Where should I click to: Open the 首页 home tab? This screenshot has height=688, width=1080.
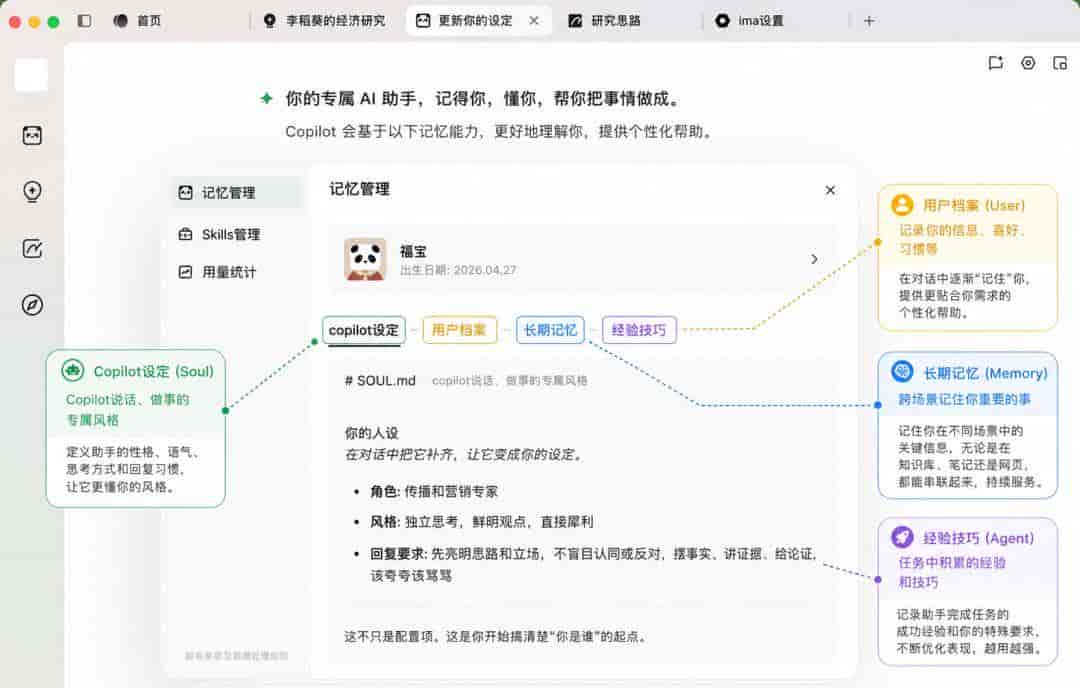pyautogui.click(x=137, y=21)
